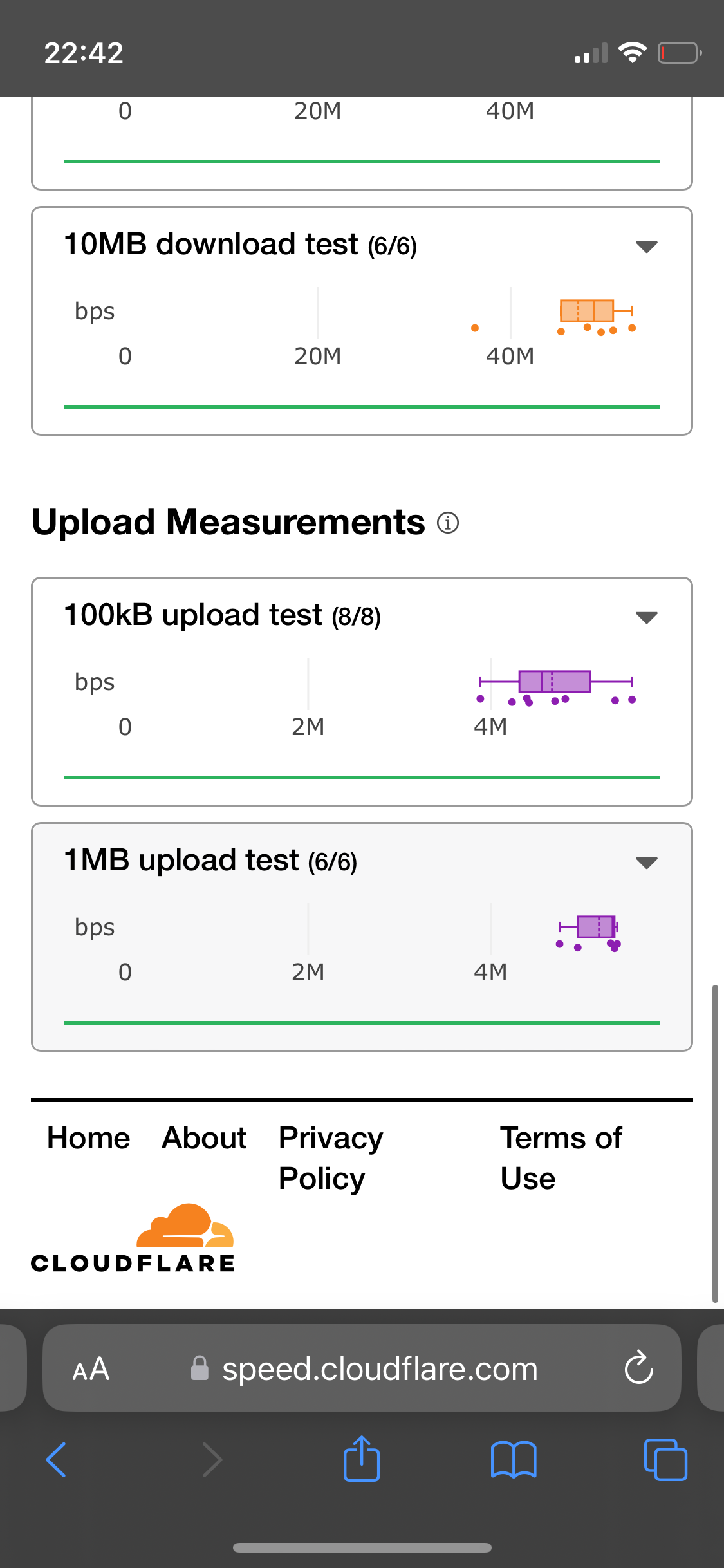Open the bookmarks book icon
The image size is (724, 1568).
click(x=514, y=1459)
